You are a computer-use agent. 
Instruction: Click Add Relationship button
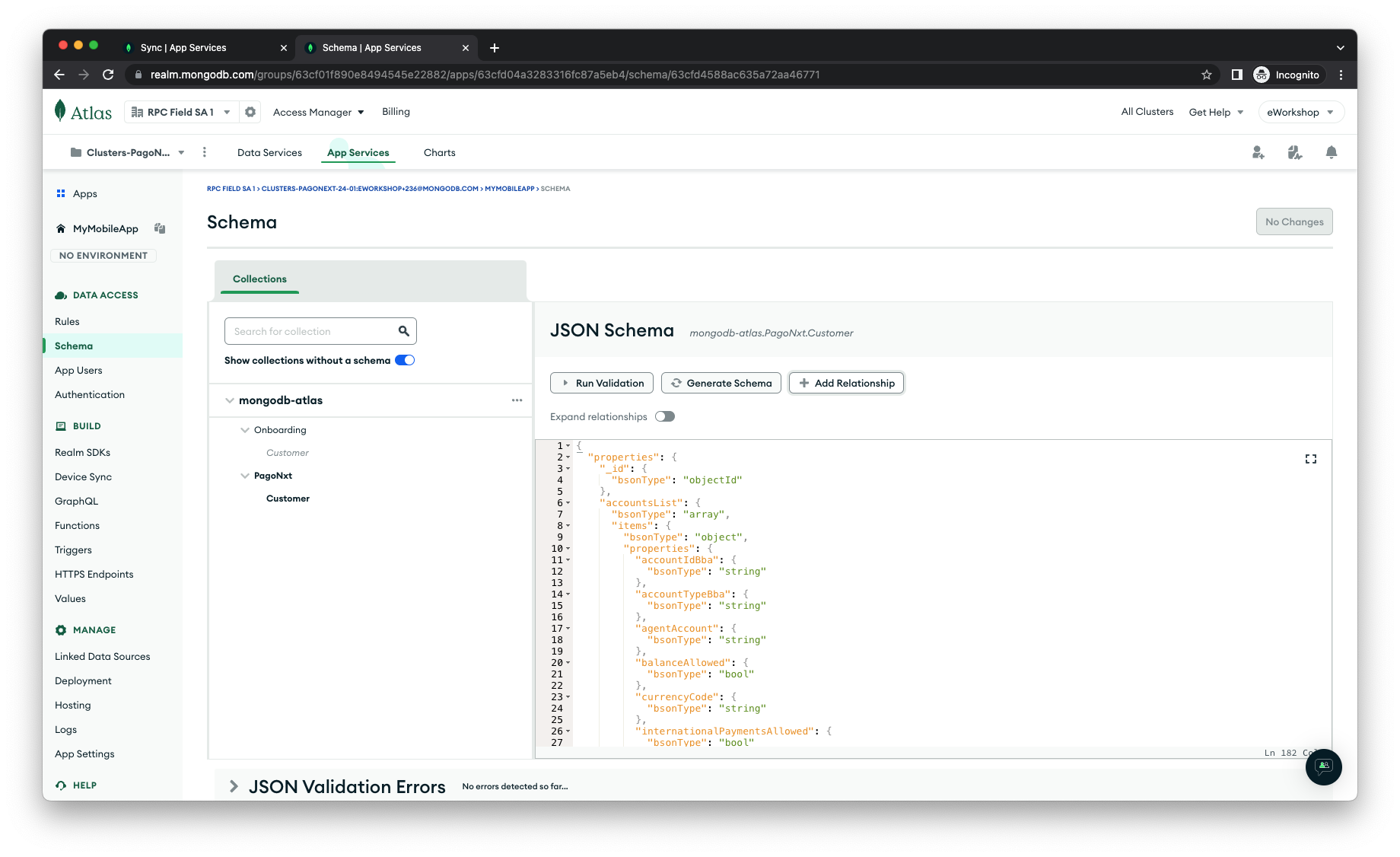click(x=846, y=383)
